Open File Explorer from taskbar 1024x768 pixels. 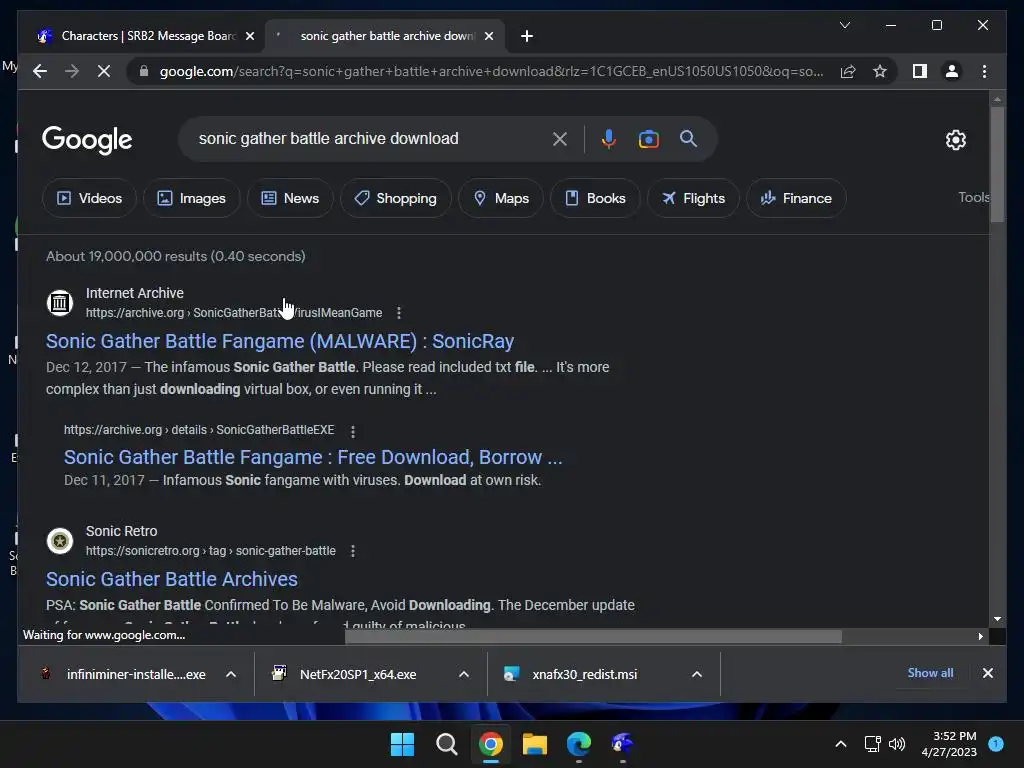pos(535,744)
